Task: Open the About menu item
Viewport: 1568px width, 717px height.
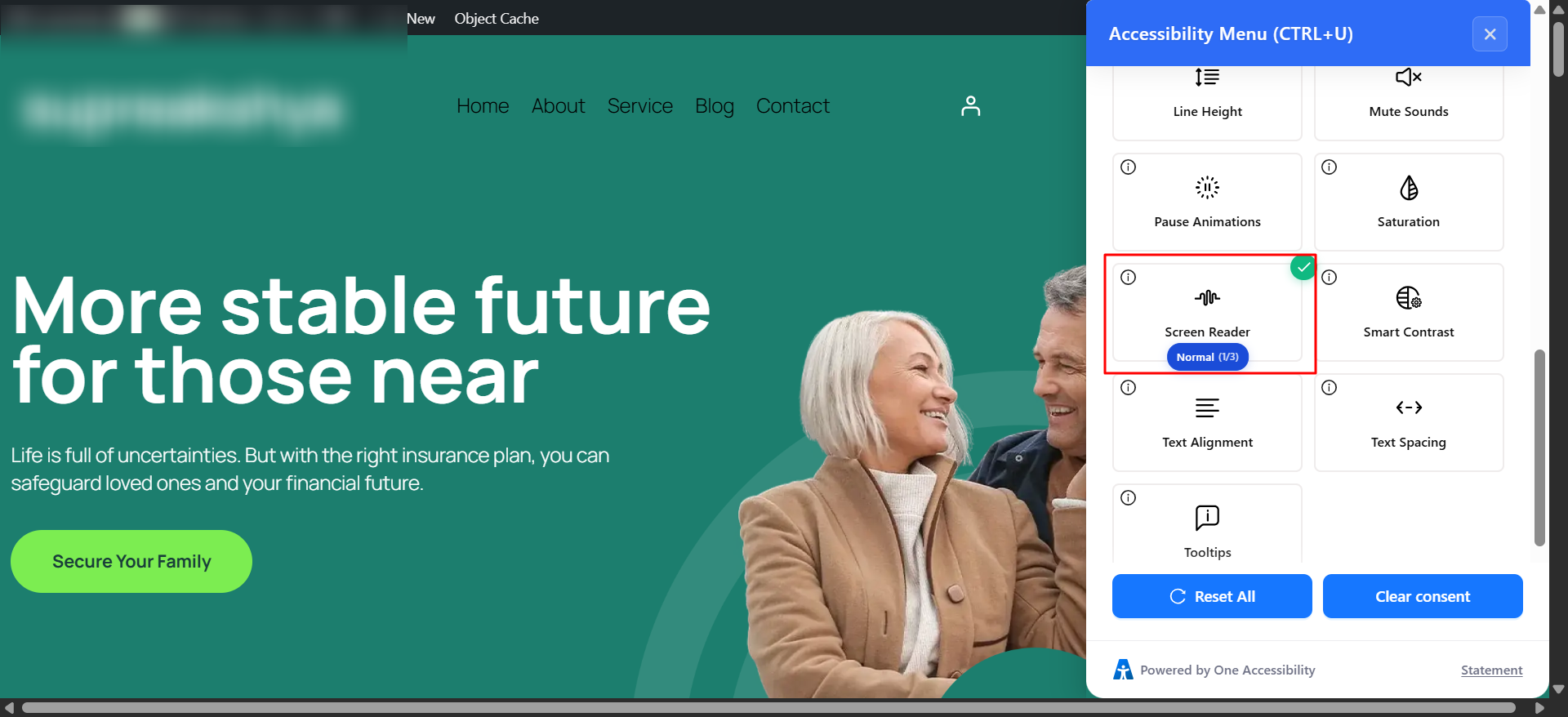Action: tap(559, 106)
